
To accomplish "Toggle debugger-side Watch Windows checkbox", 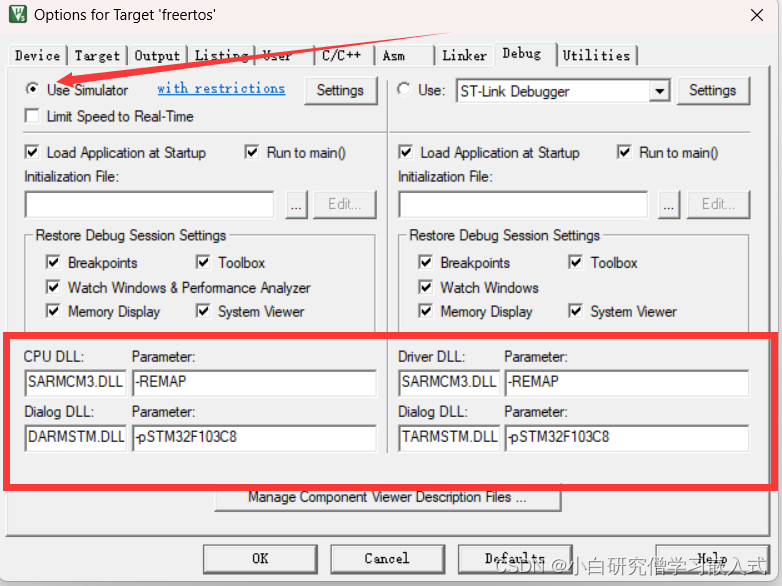I will [x=425, y=287].
